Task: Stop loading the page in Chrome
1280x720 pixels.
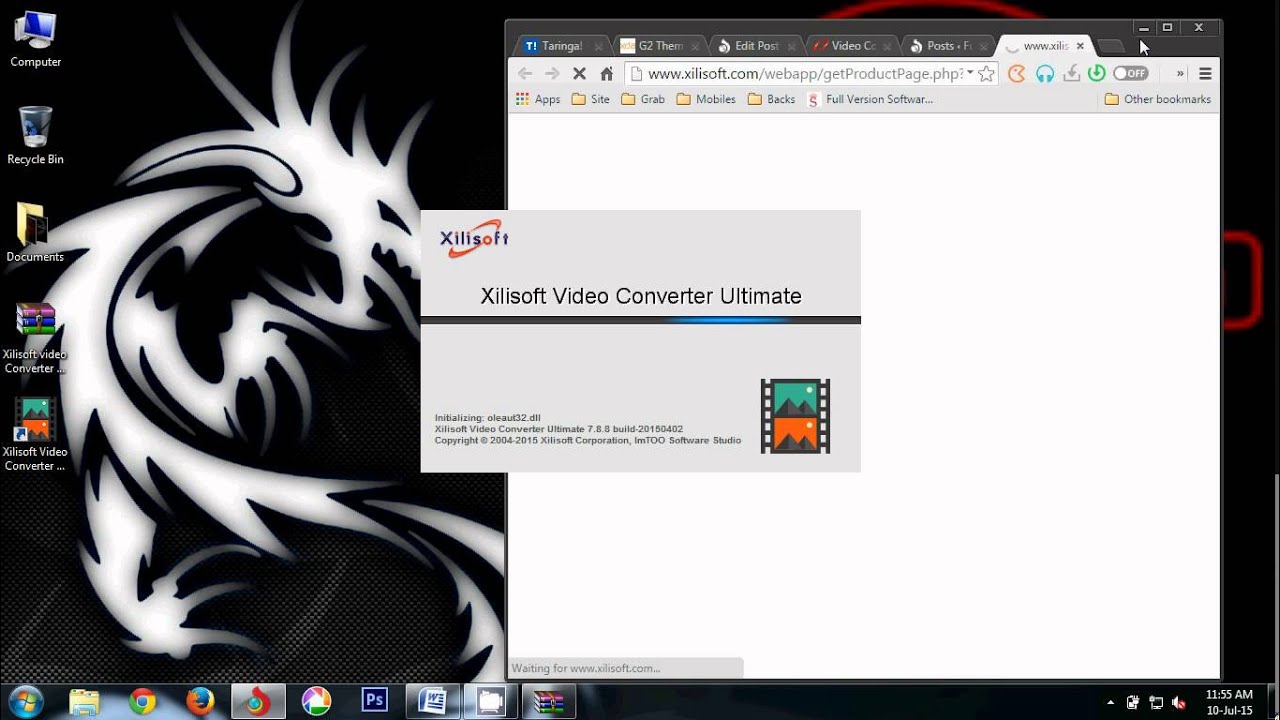Action: pos(579,73)
